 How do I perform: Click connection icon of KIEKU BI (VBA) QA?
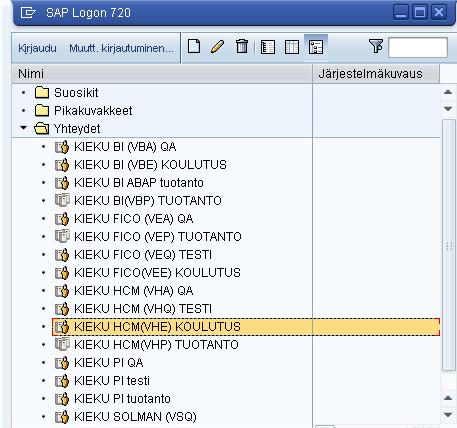pyautogui.click(x=62, y=147)
